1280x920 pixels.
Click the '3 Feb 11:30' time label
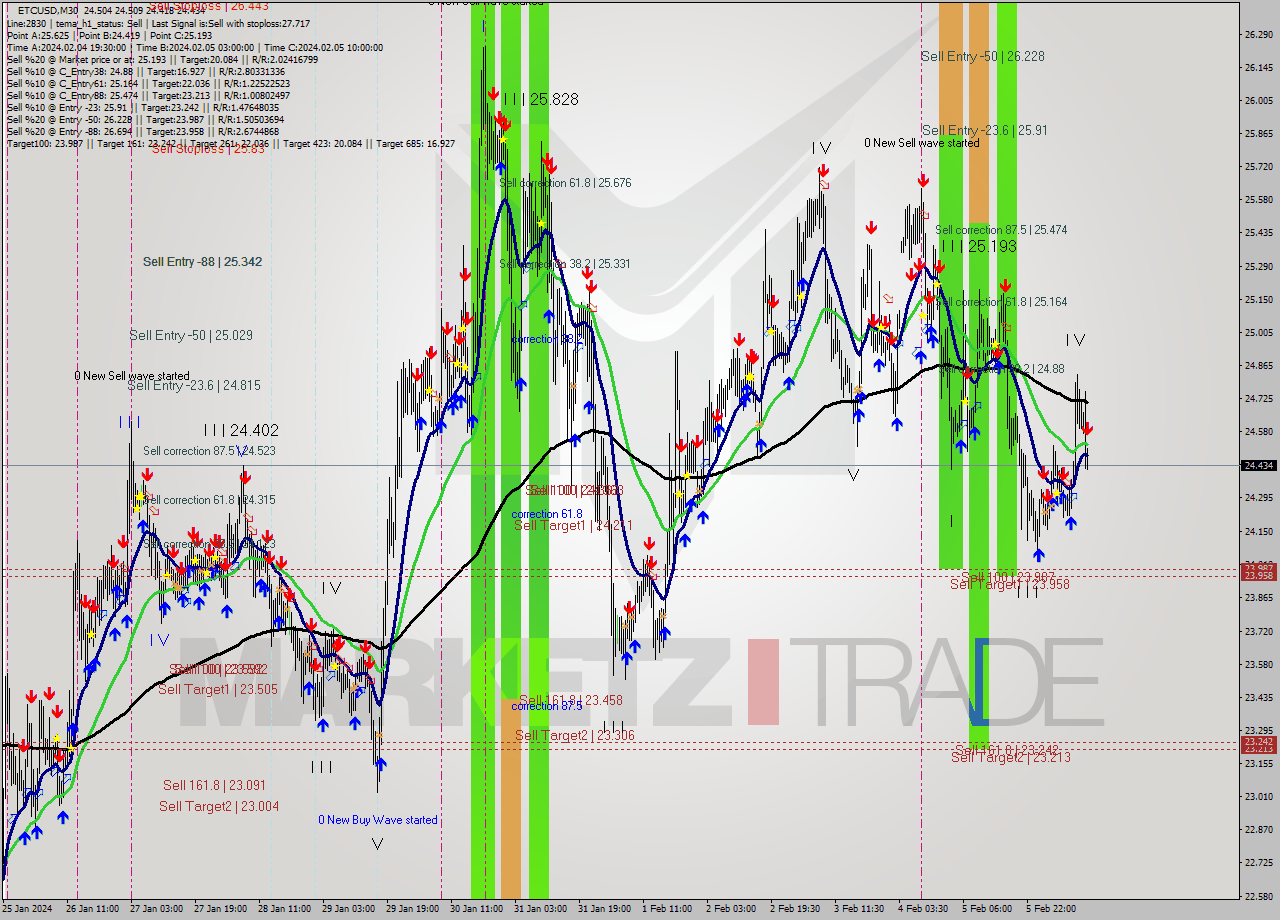click(859, 909)
